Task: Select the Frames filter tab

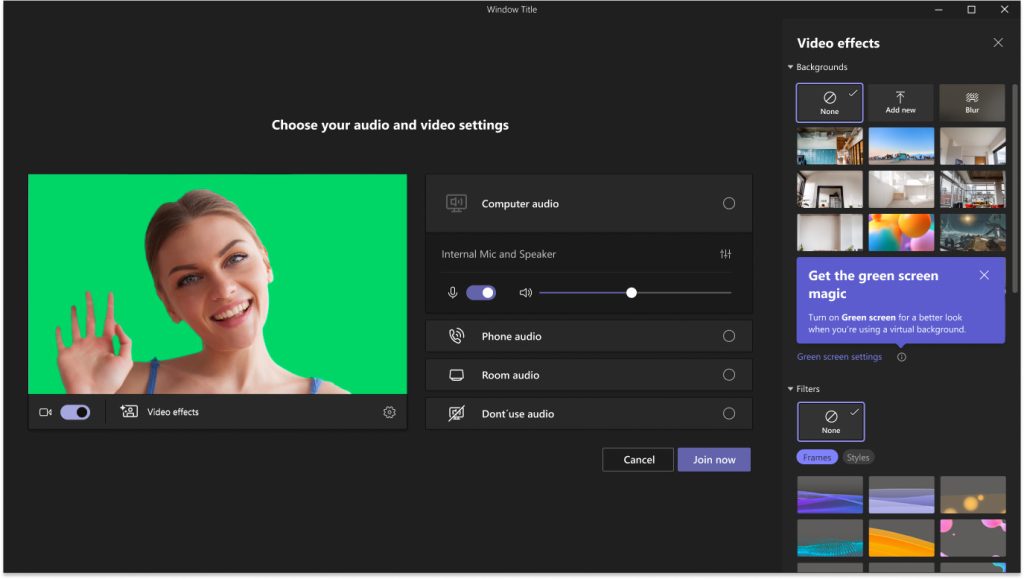Action: pos(817,457)
